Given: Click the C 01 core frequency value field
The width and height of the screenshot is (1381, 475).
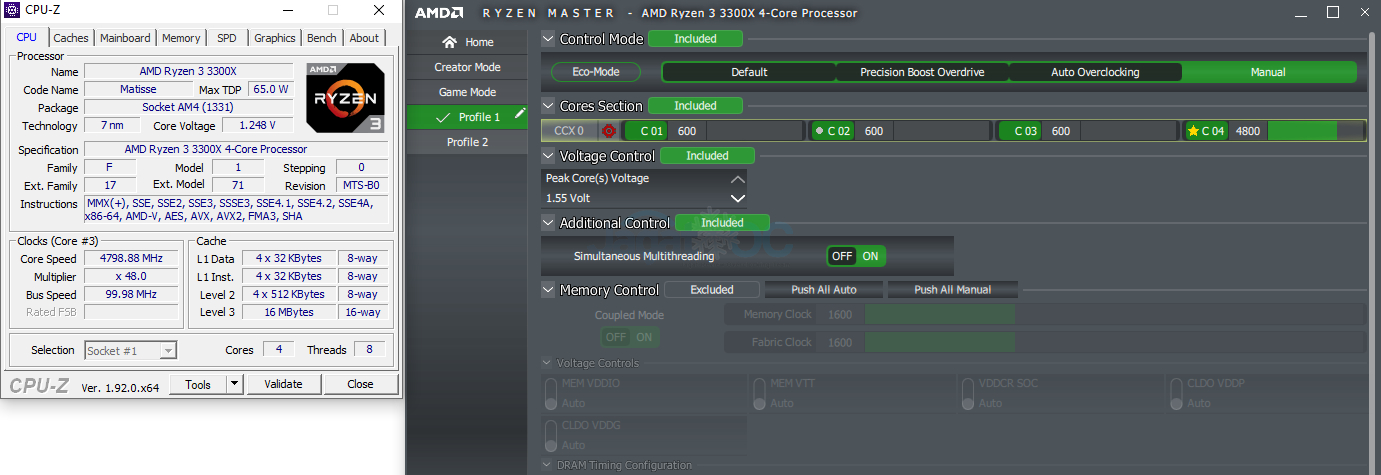Looking at the screenshot, I should click(x=689, y=131).
